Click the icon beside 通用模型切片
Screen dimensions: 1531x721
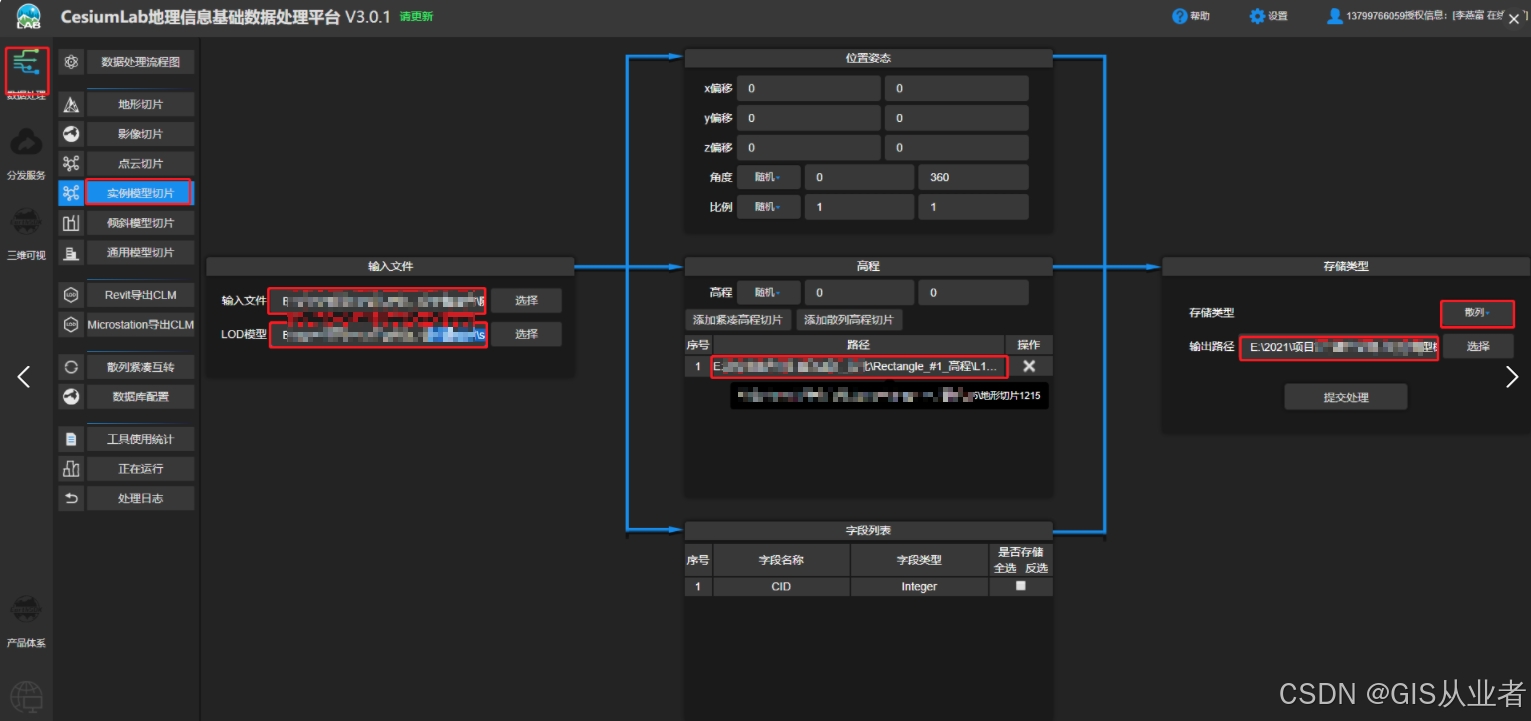tap(71, 252)
